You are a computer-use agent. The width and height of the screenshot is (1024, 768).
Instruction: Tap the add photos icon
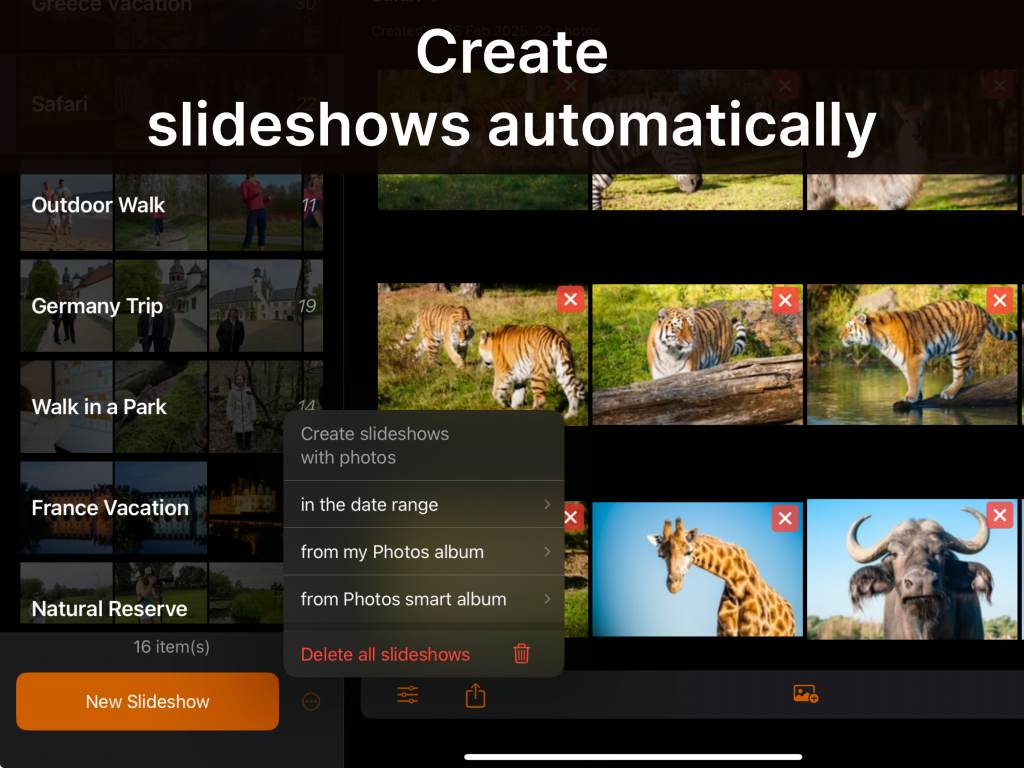point(806,694)
